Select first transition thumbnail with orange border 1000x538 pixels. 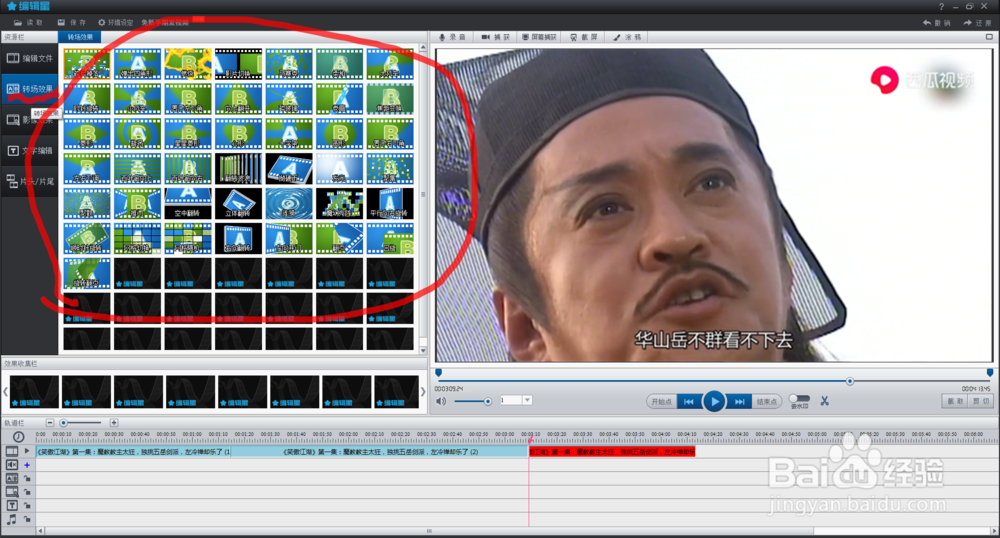(x=87, y=64)
